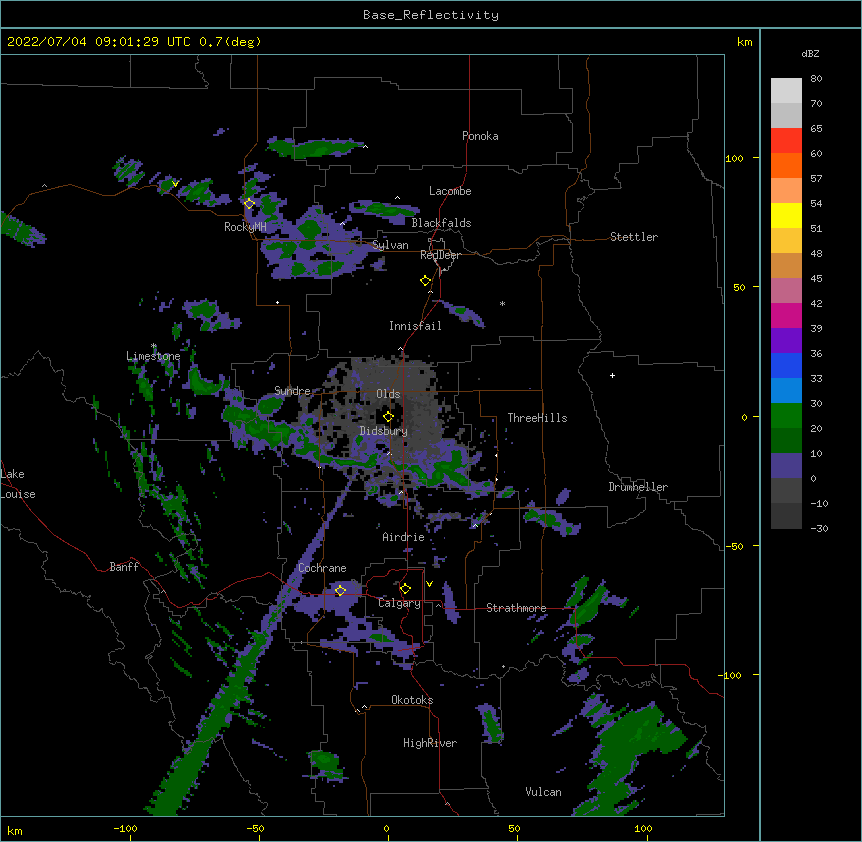The width and height of the screenshot is (862, 842).
Task: Click the Strathmore town label
Action: point(516,608)
